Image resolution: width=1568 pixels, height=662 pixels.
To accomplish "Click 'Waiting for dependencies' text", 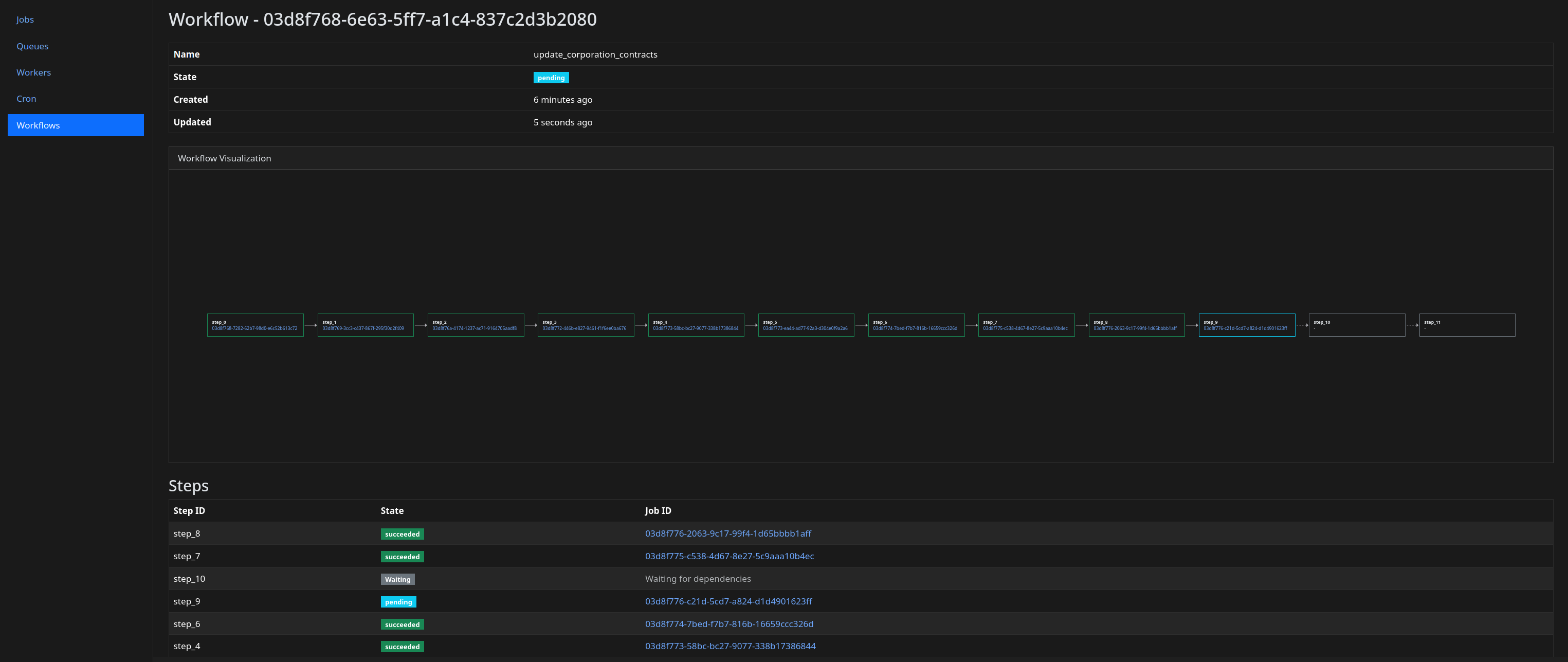I will 698,579.
